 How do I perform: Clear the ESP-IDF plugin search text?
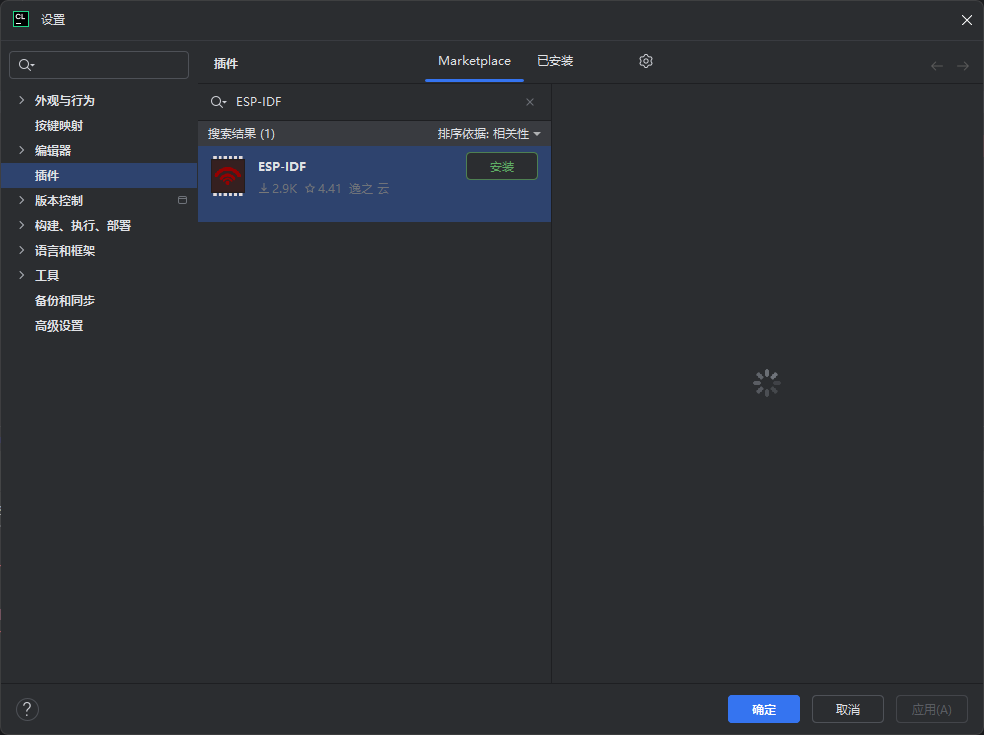point(530,102)
